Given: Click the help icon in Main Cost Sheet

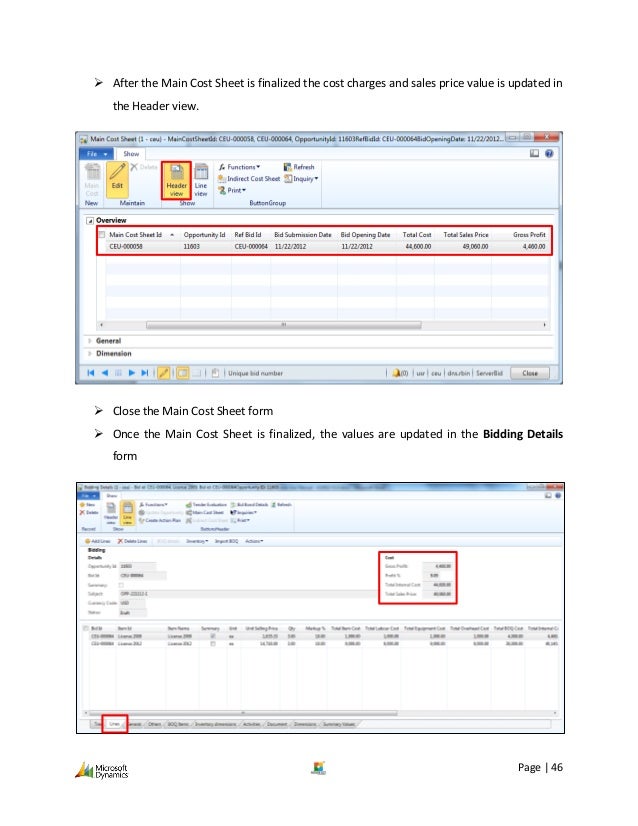Looking at the screenshot, I should (x=549, y=153).
